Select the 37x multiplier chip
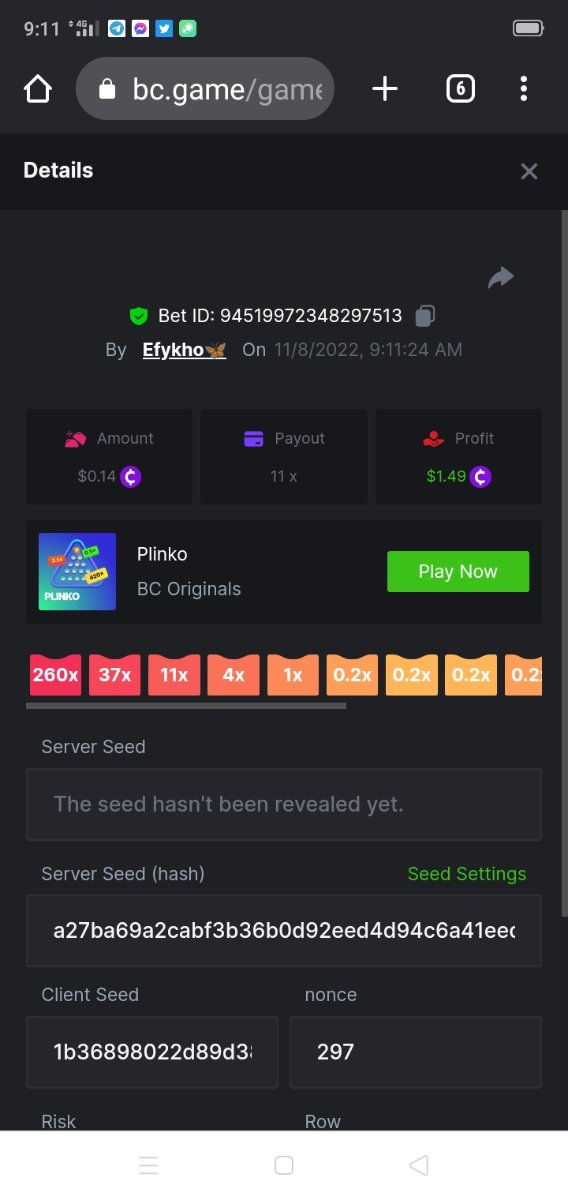568x1200 pixels. [114, 675]
